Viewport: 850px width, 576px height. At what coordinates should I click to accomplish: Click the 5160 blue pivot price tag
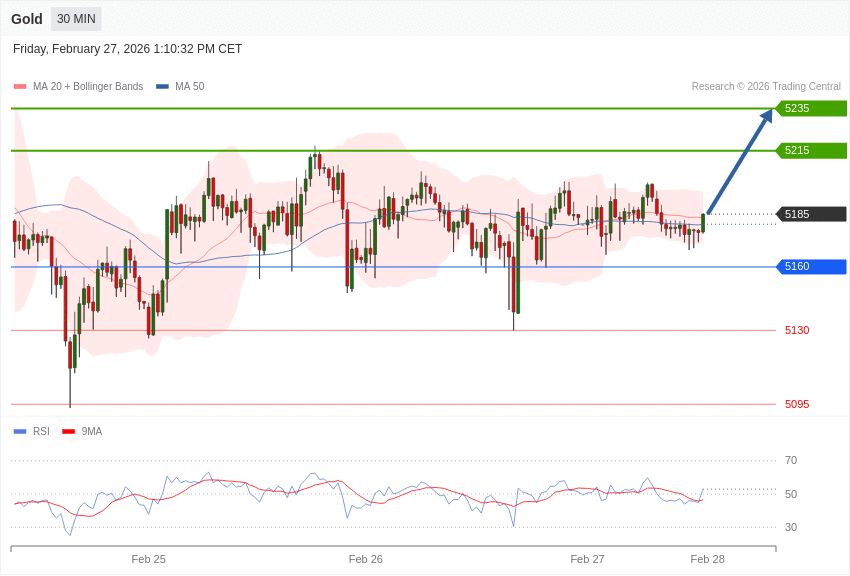pyautogui.click(x=811, y=267)
